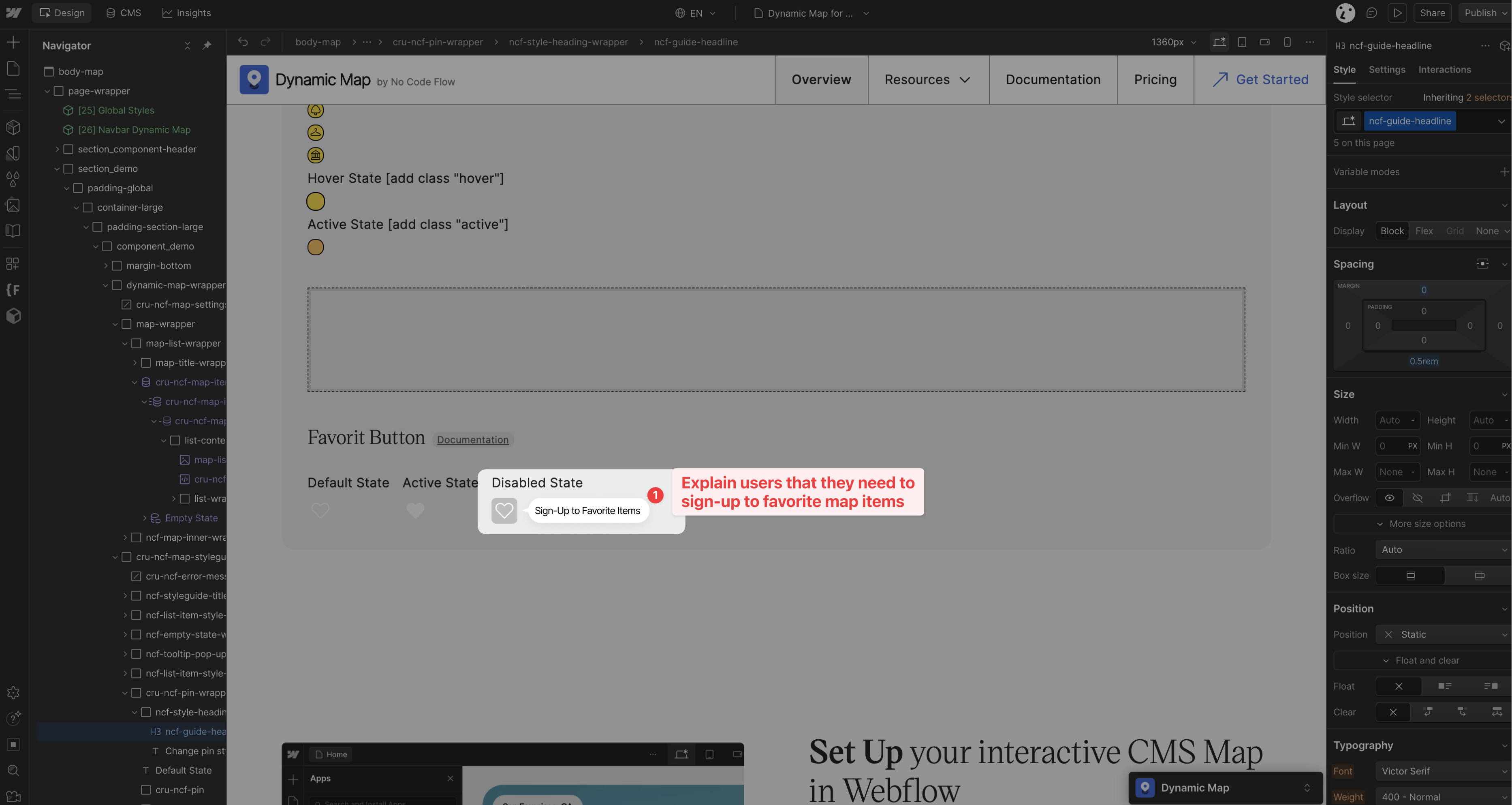Set display to Block
Screen dimensions: 1512x805
coord(1392,231)
